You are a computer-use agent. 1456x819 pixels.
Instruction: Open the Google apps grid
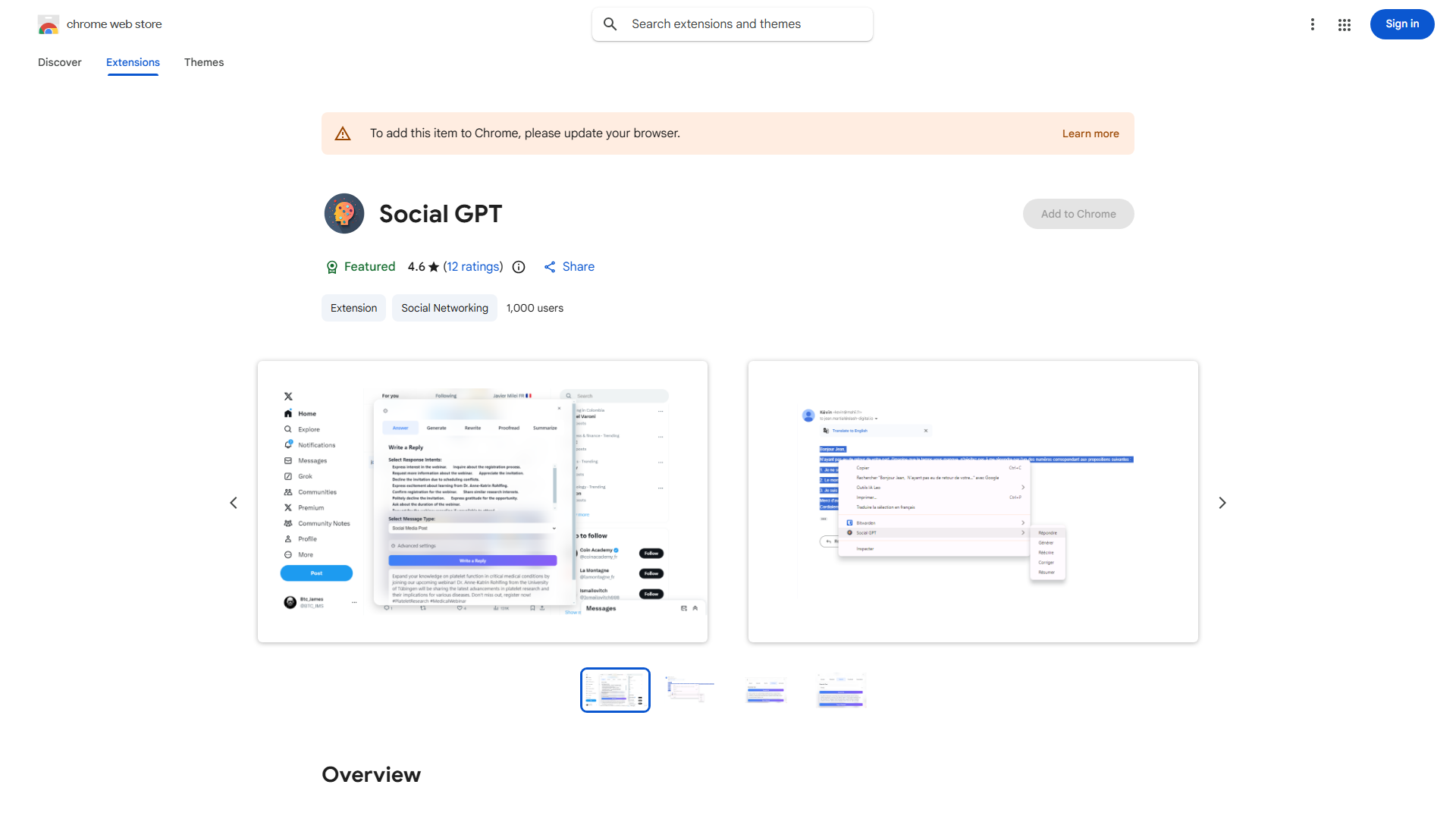(x=1345, y=24)
